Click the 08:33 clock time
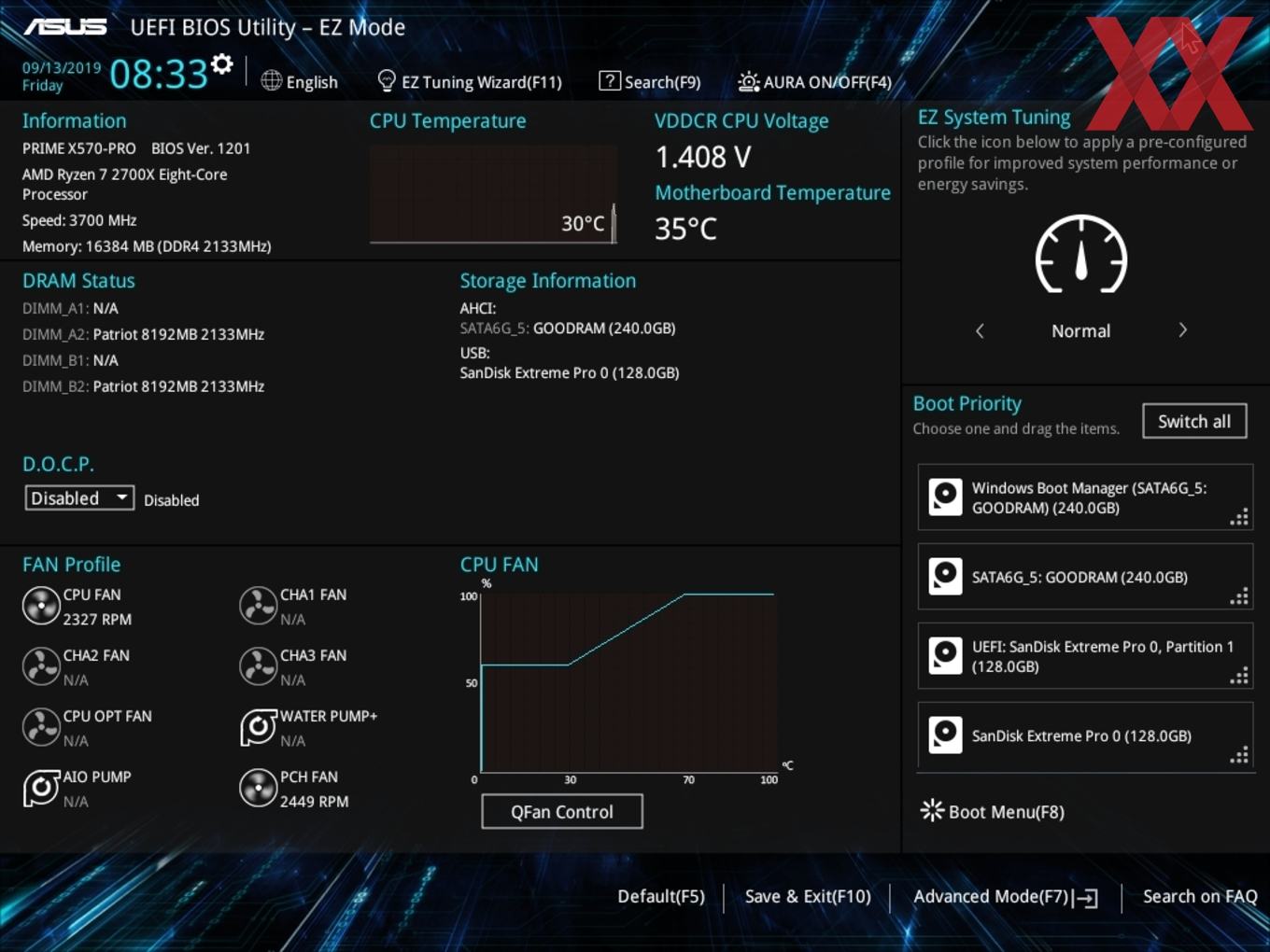 coord(159,74)
